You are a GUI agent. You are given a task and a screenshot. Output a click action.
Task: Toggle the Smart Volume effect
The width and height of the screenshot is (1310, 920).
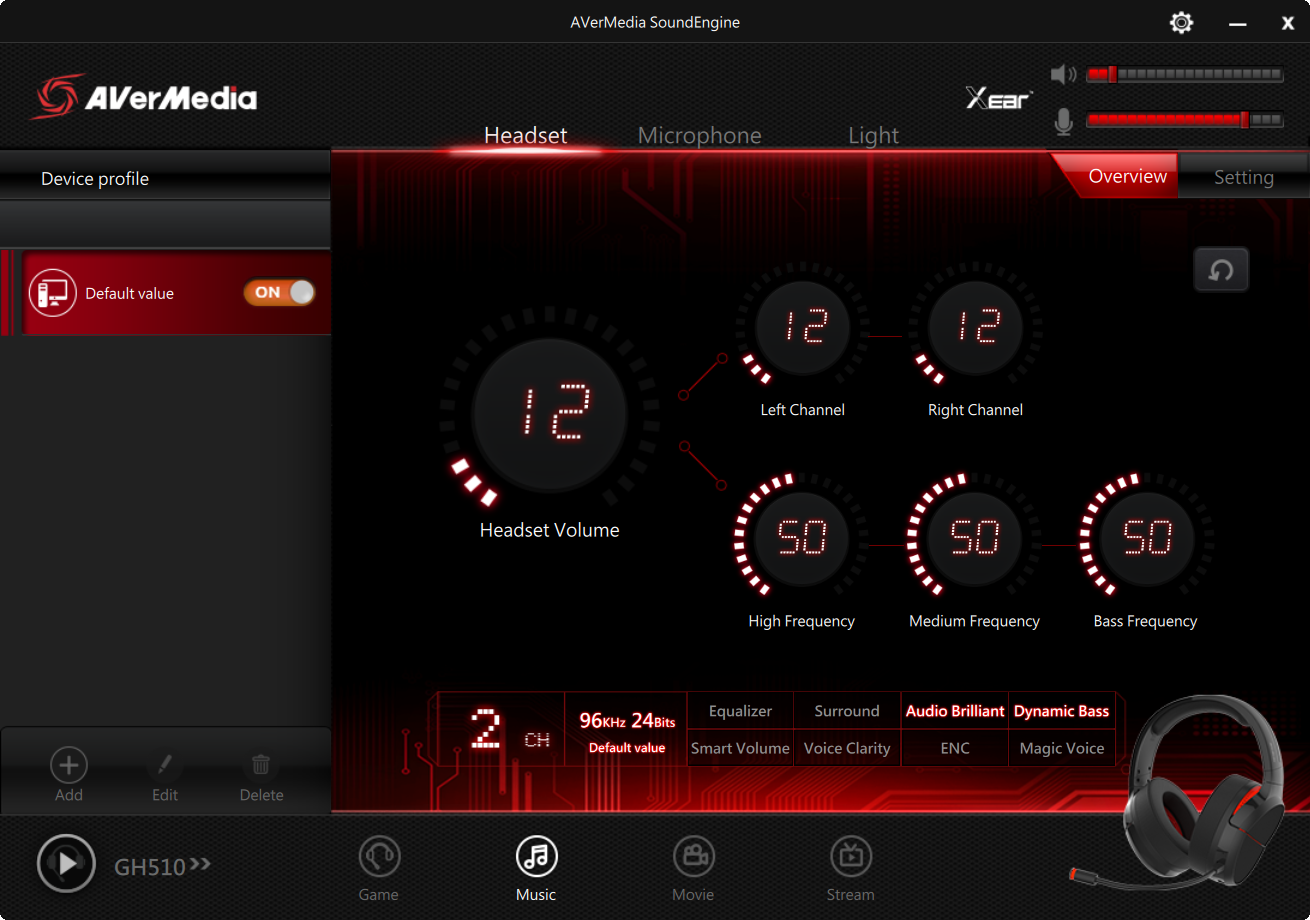(x=740, y=748)
